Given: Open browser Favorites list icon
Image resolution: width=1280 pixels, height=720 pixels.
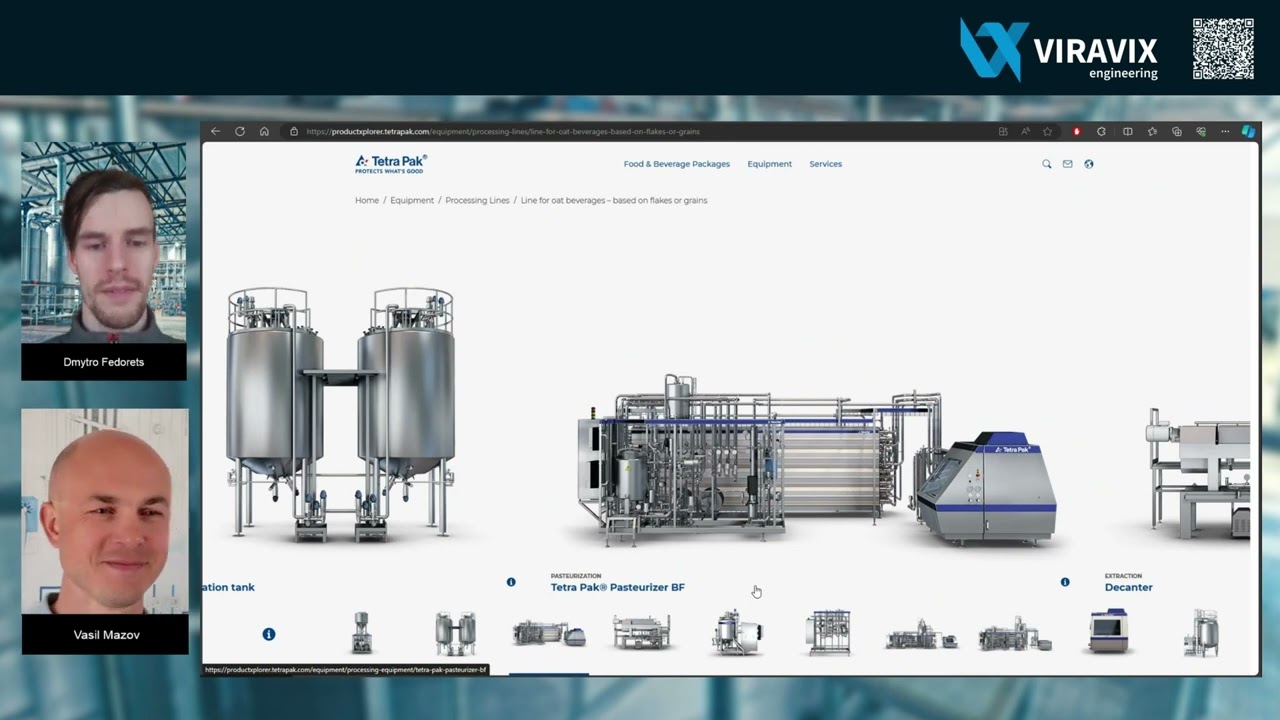Looking at the screenshot, I should click(x=1152, y=131).
